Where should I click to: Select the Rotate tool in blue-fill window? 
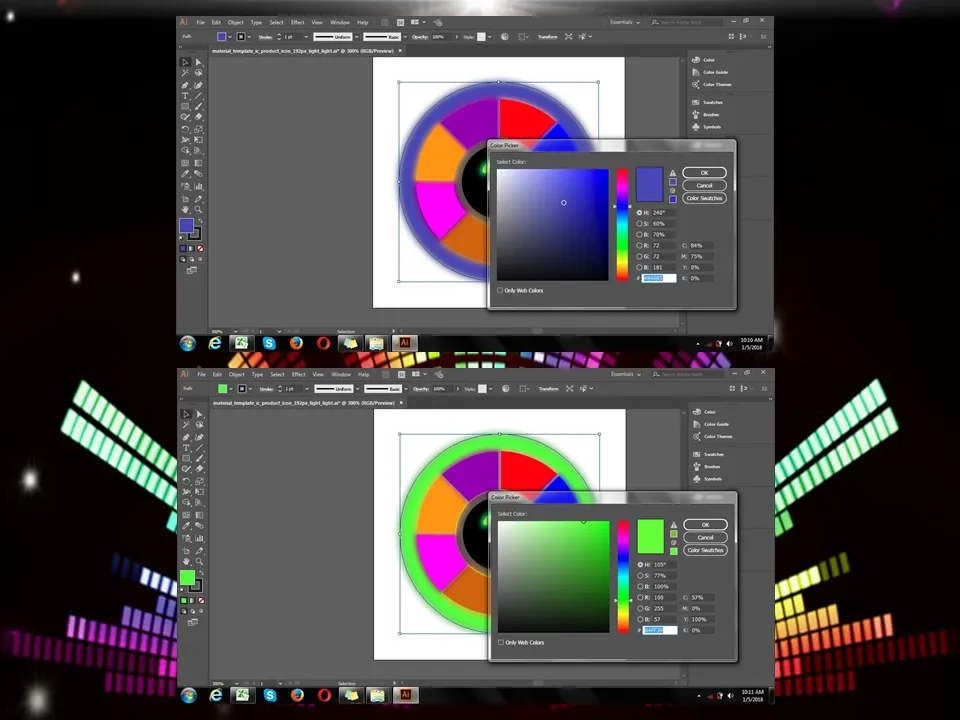point(186,129)
